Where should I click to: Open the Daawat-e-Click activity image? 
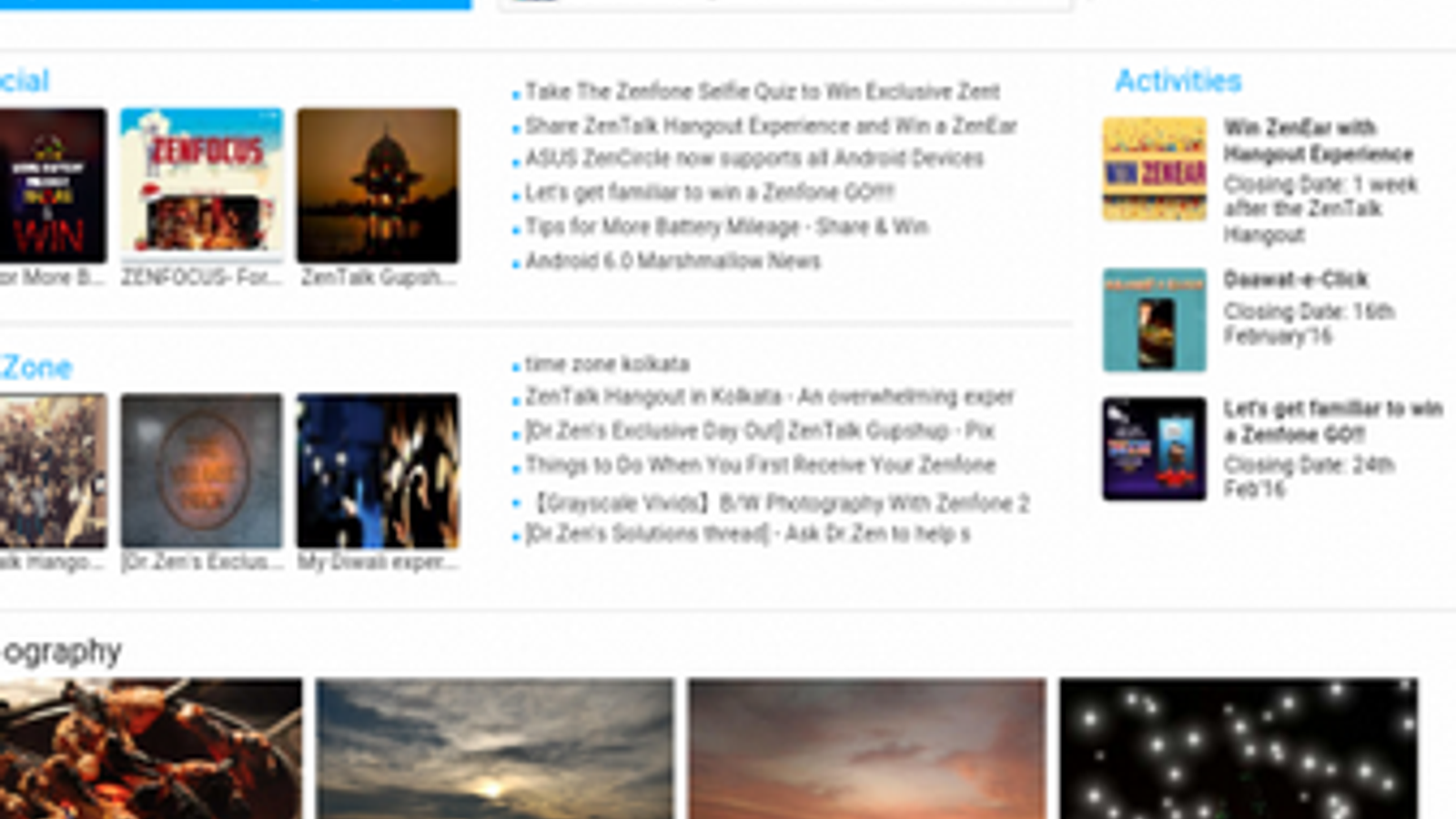1155,320
